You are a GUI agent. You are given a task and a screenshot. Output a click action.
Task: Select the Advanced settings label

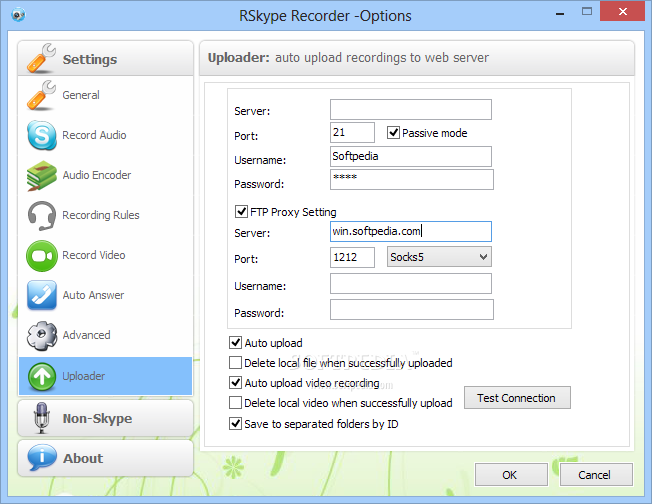86,335
